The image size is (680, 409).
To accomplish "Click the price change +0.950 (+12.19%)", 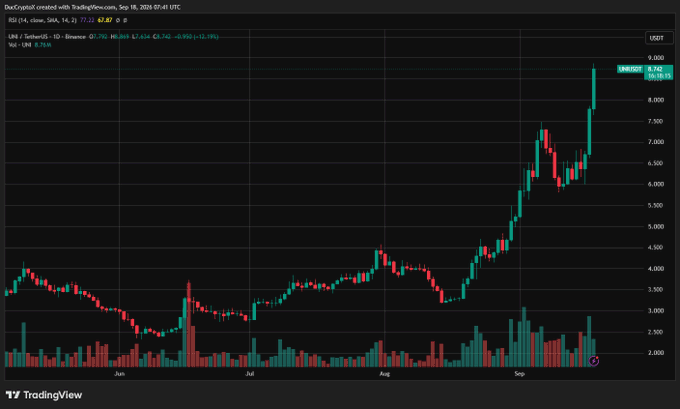I will [x=196, y=37].
